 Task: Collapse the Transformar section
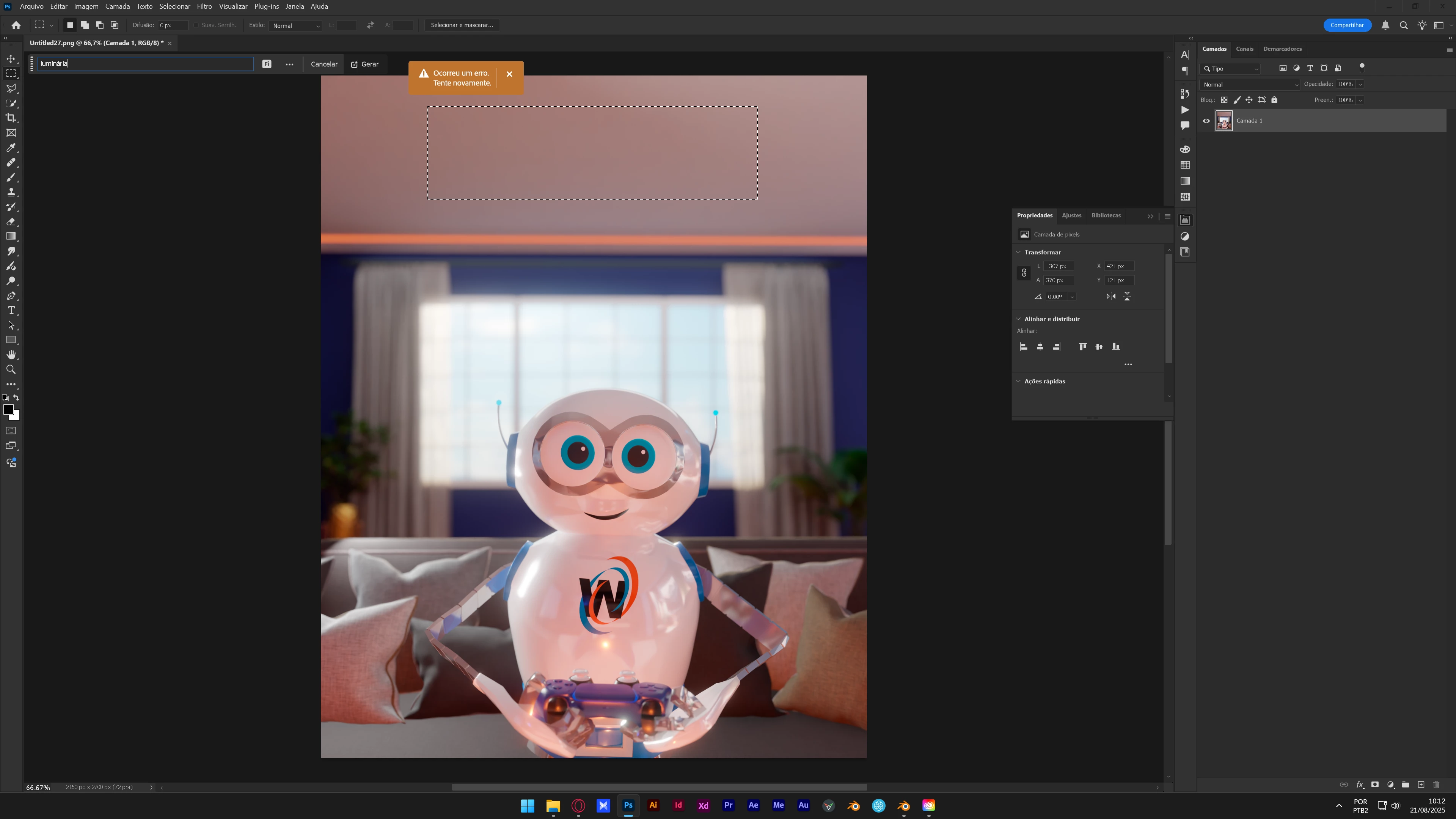(x=1019, y=252)
